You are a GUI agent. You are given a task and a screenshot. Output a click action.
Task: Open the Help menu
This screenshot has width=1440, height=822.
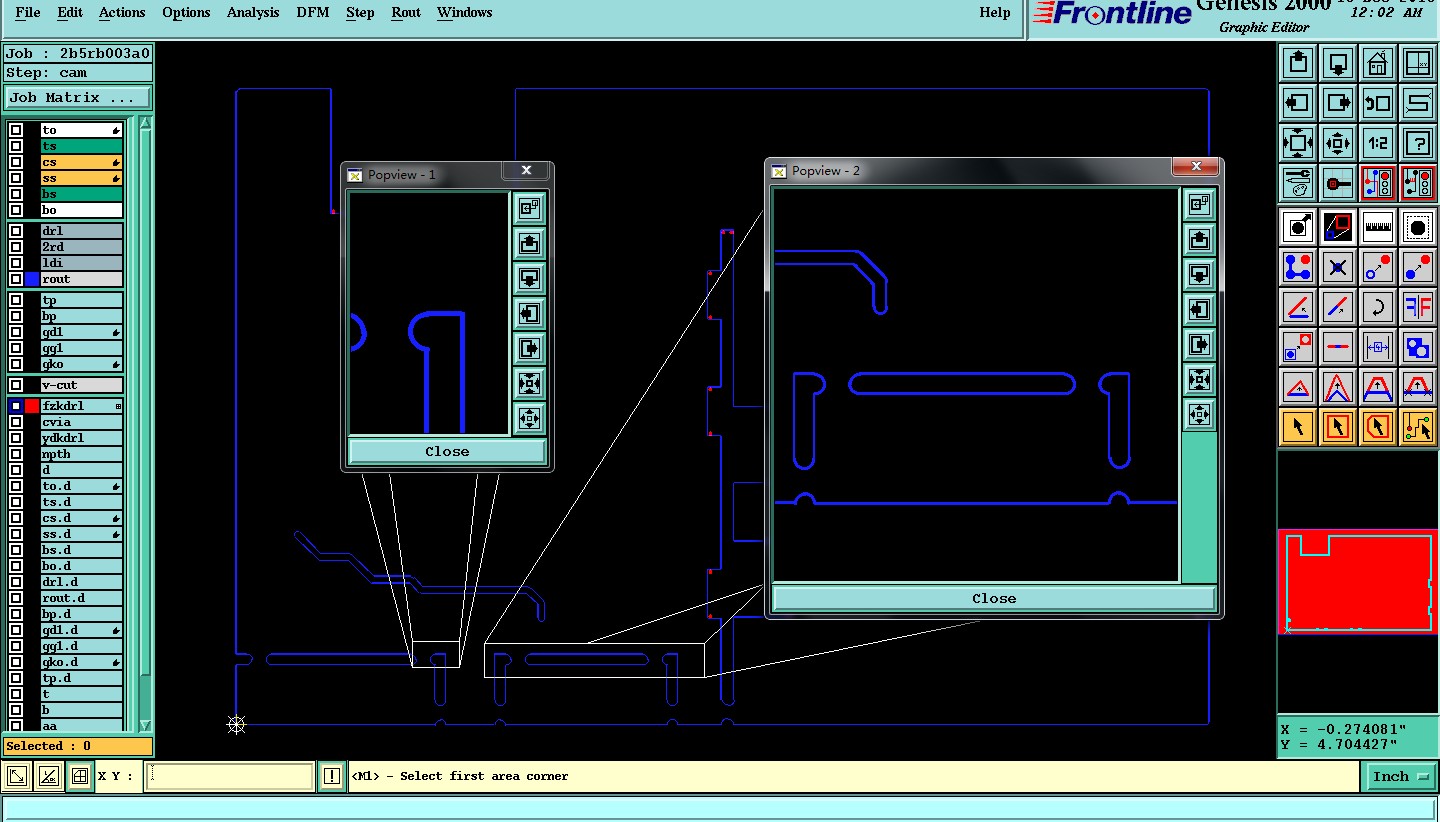(x=995, y=12)
